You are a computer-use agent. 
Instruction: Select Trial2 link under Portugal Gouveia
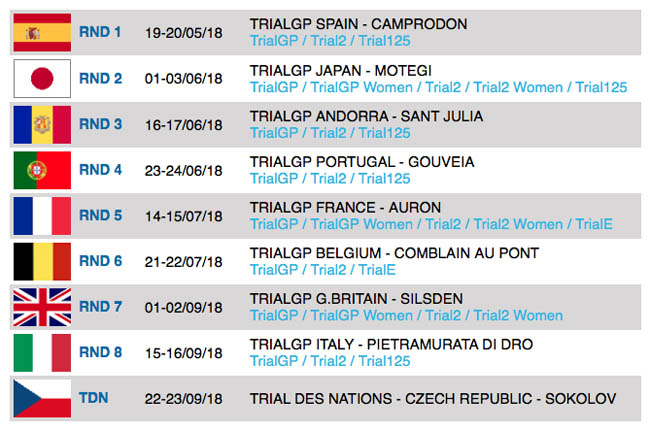(x=328, y=179)
